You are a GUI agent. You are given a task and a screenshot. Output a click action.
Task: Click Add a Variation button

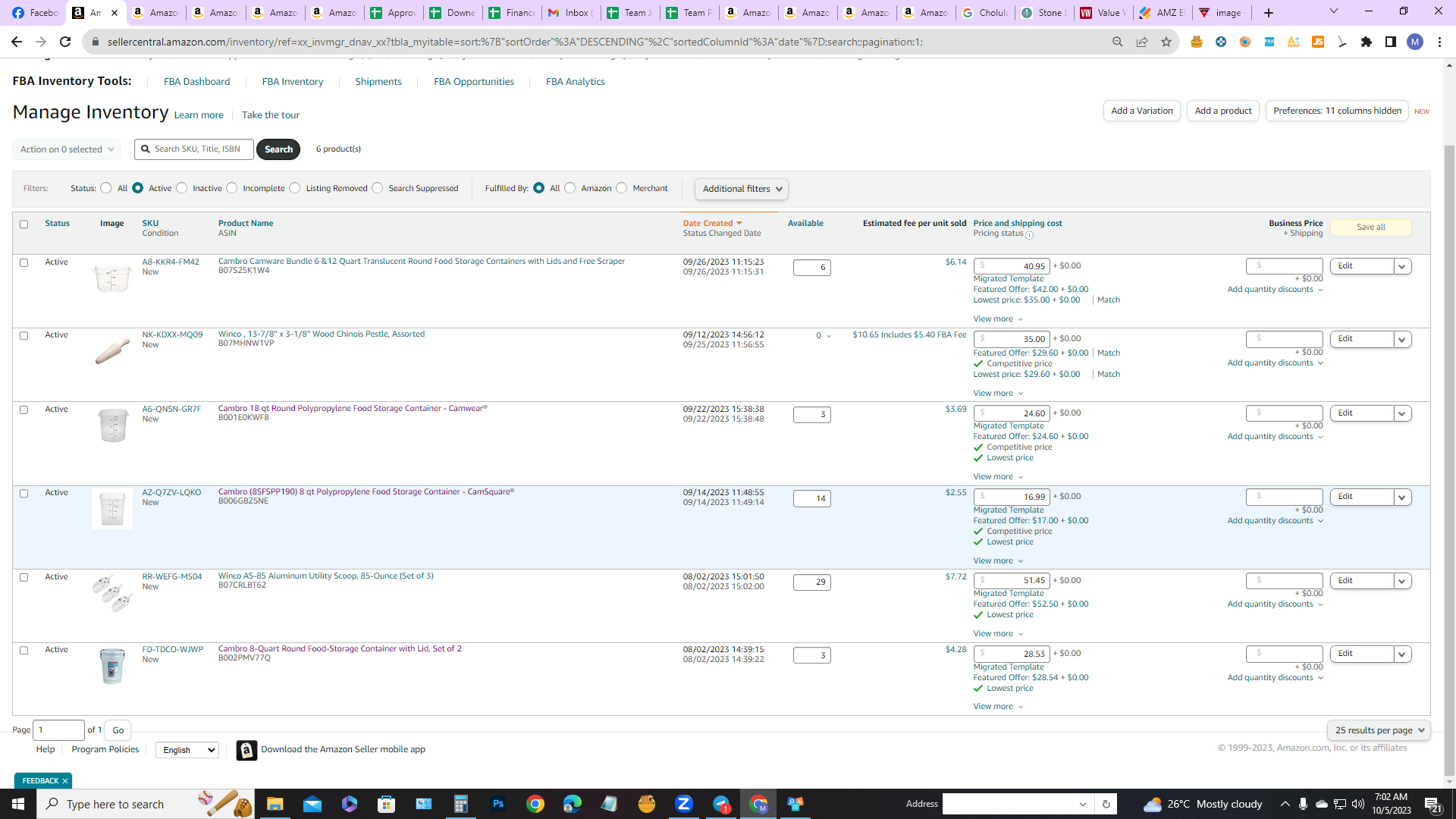1141,111
